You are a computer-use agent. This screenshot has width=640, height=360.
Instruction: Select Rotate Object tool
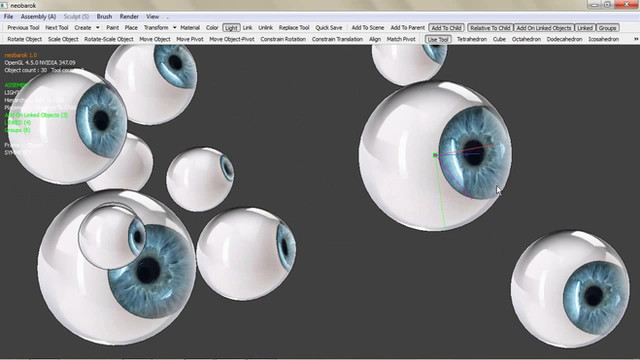tap(24, 39)
